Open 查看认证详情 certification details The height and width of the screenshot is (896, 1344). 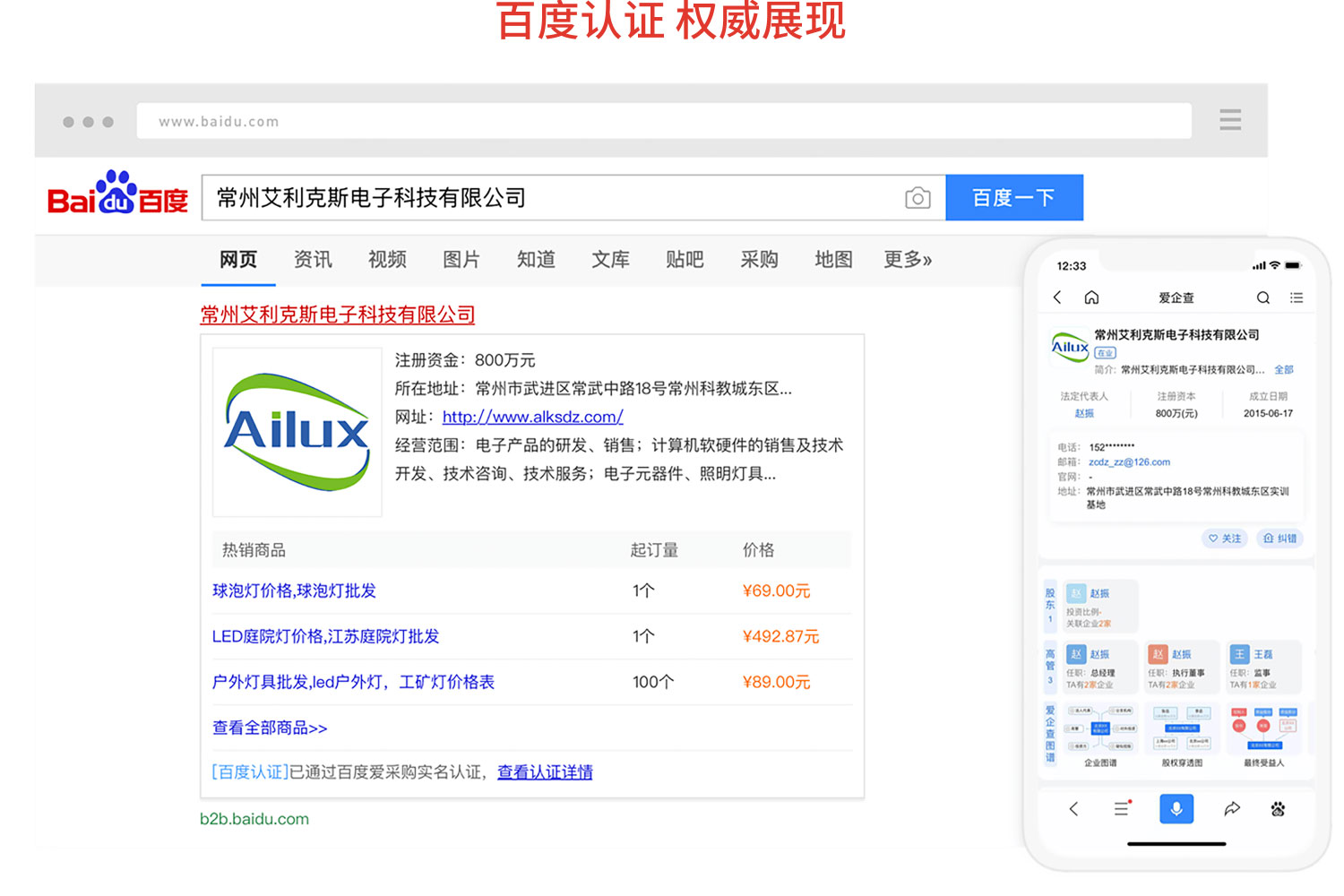[x=545, y=771]
